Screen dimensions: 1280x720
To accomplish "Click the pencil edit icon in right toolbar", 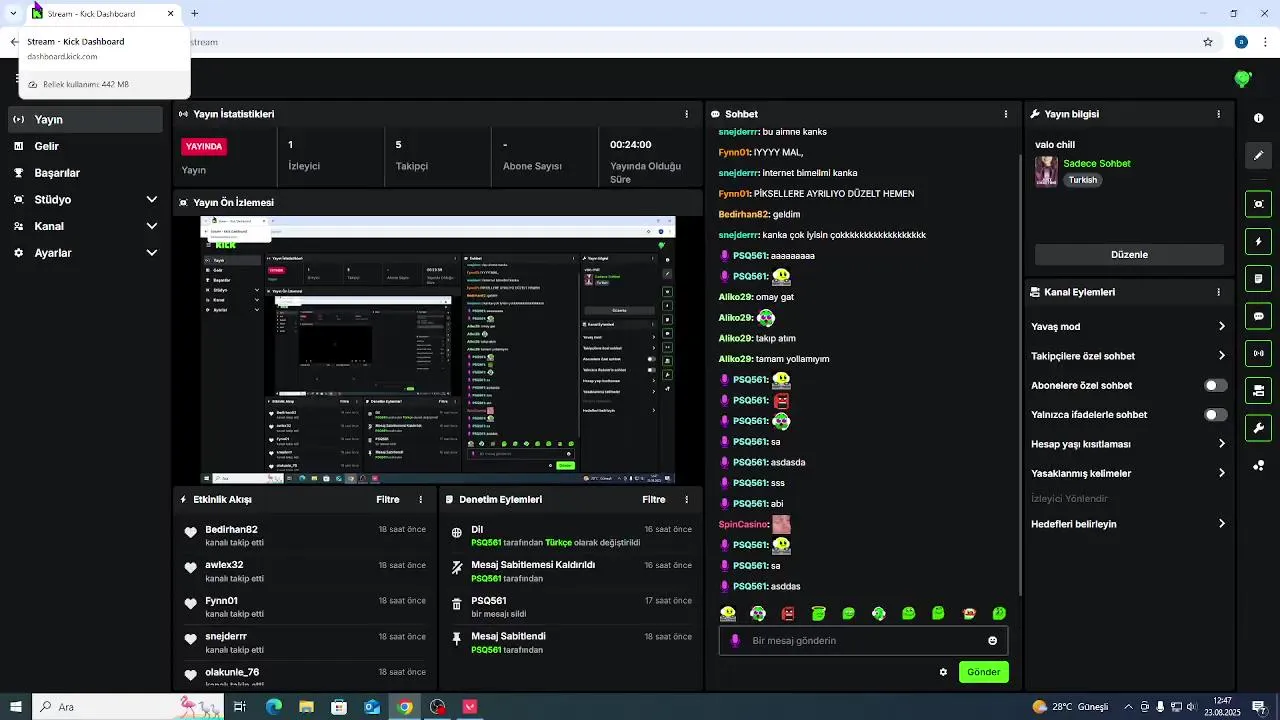I will coord(1258,155).
